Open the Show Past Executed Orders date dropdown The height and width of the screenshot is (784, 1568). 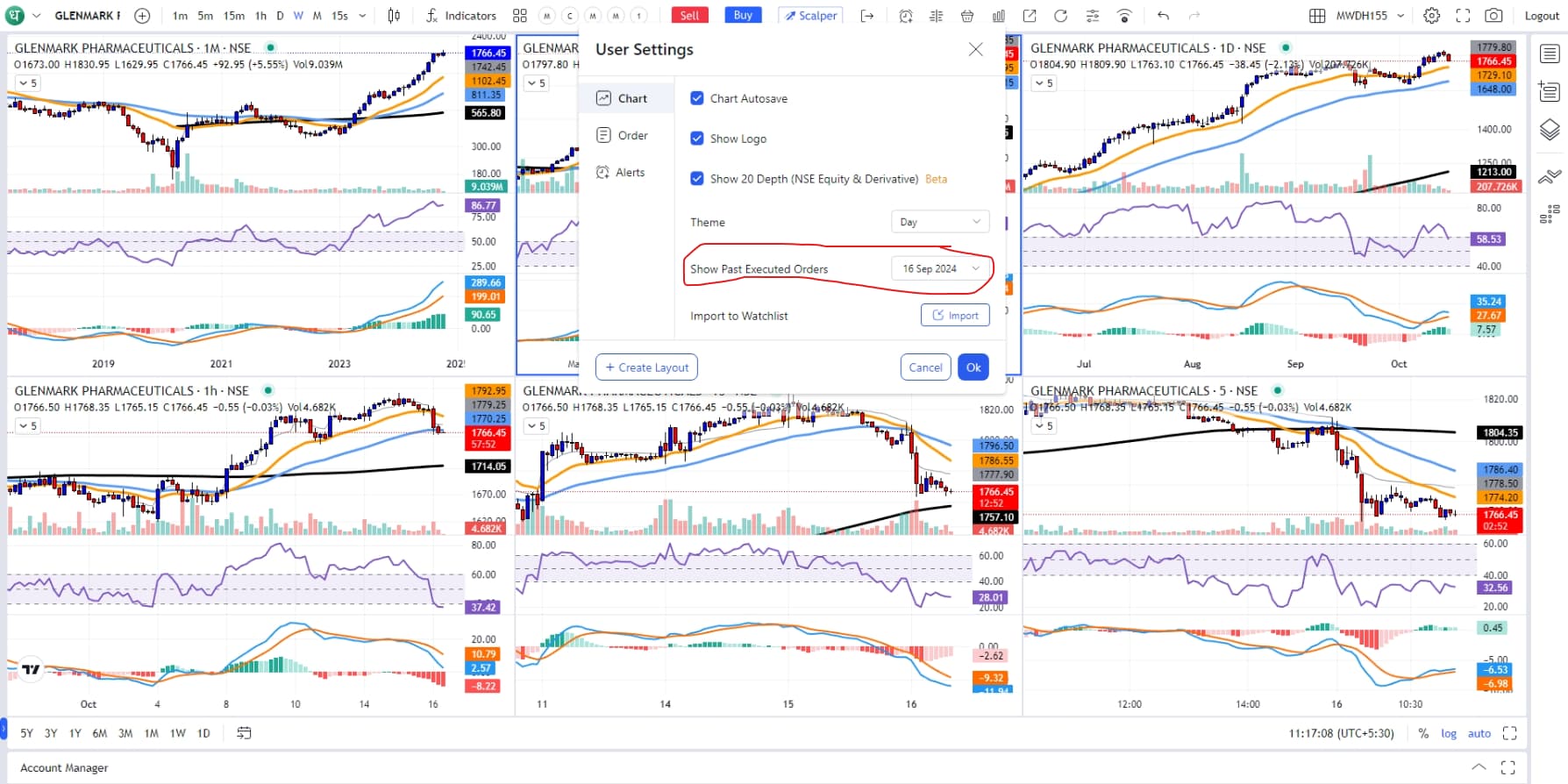tap(940, 268)
